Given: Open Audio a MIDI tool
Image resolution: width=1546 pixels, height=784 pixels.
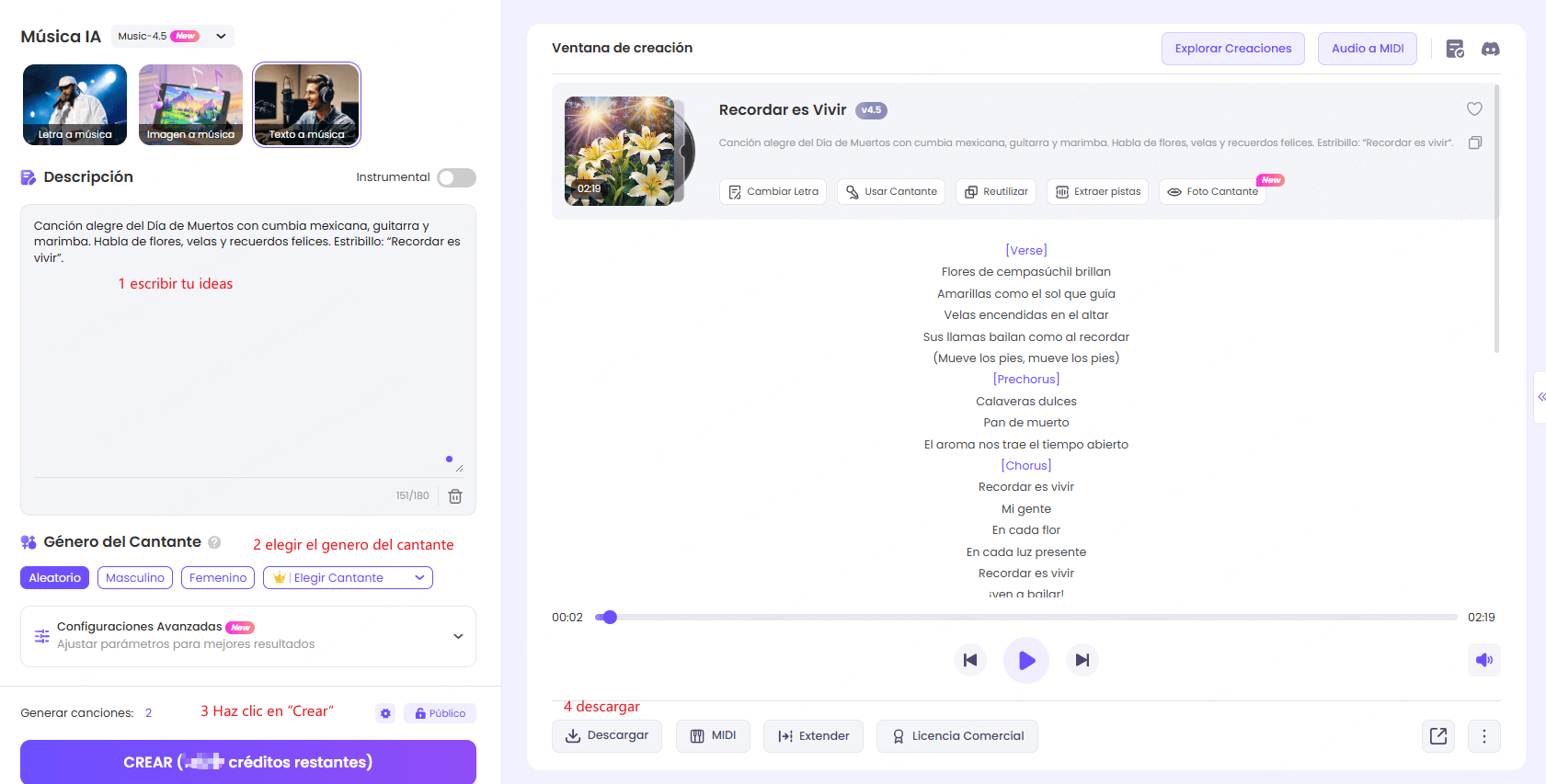Looking at the screenshot, I should point(1368,49).
